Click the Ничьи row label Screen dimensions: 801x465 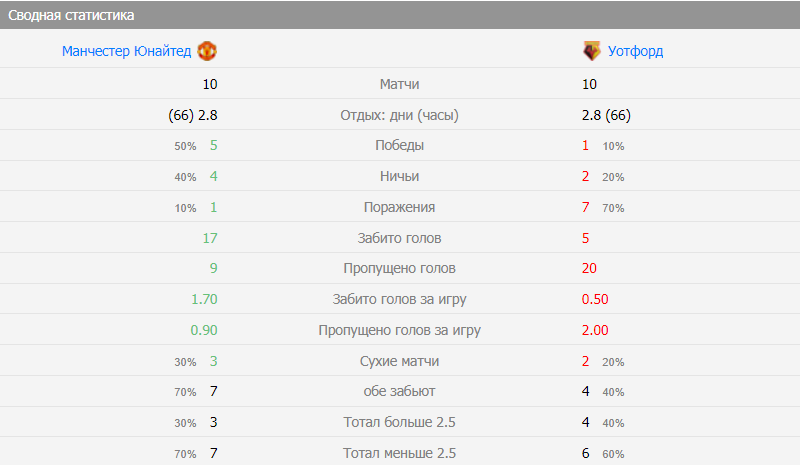(x=400, y=176)
